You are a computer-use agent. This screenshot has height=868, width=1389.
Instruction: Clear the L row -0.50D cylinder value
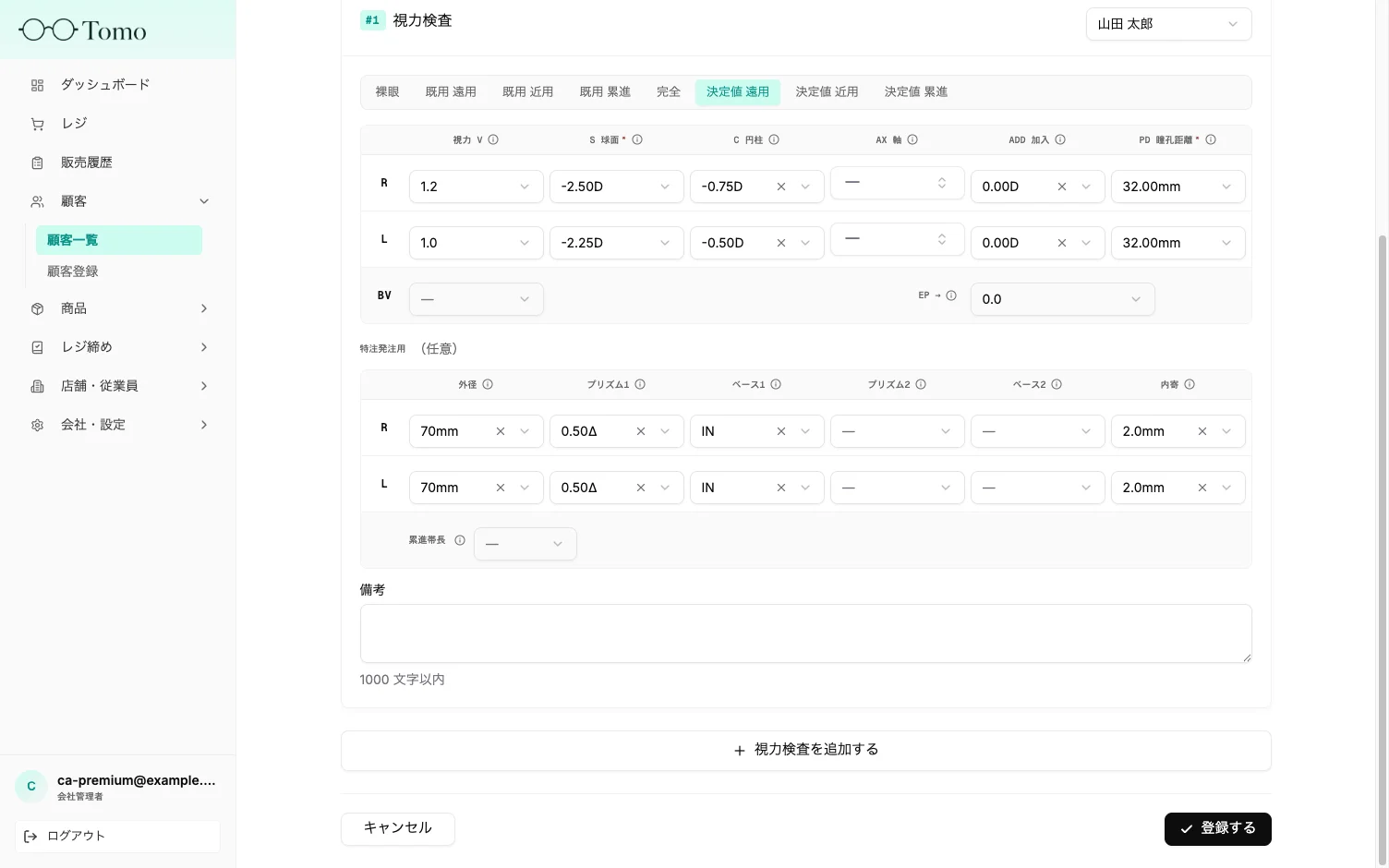coord(781,243)
